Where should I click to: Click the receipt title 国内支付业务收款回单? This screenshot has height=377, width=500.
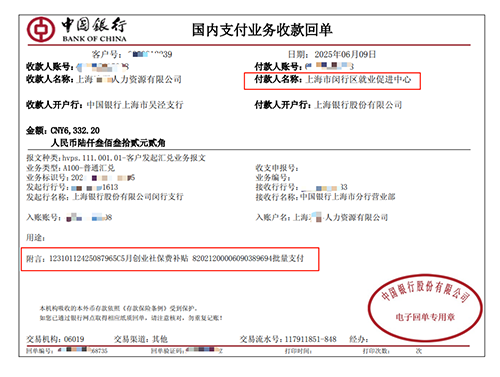262,30
